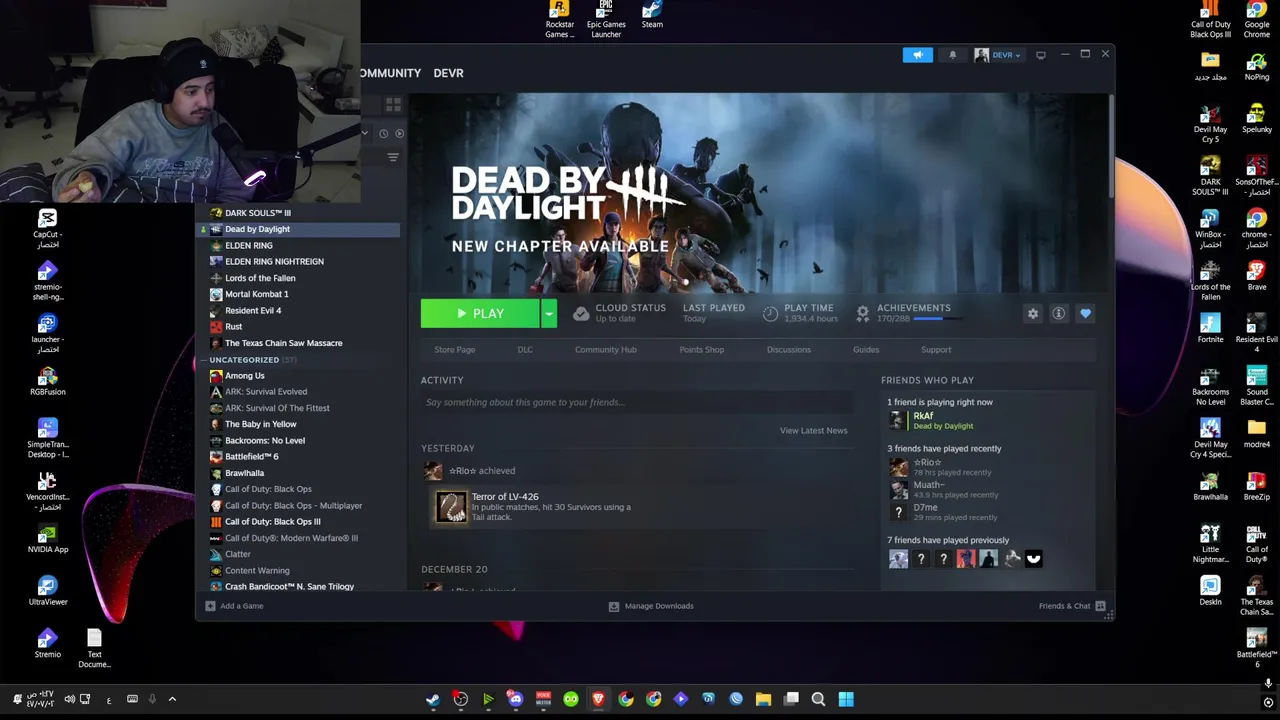Open Fortnite desktop shortcut
Image resolution: width=1280 pixels, height=720 pixels.
pos(1210,329)
